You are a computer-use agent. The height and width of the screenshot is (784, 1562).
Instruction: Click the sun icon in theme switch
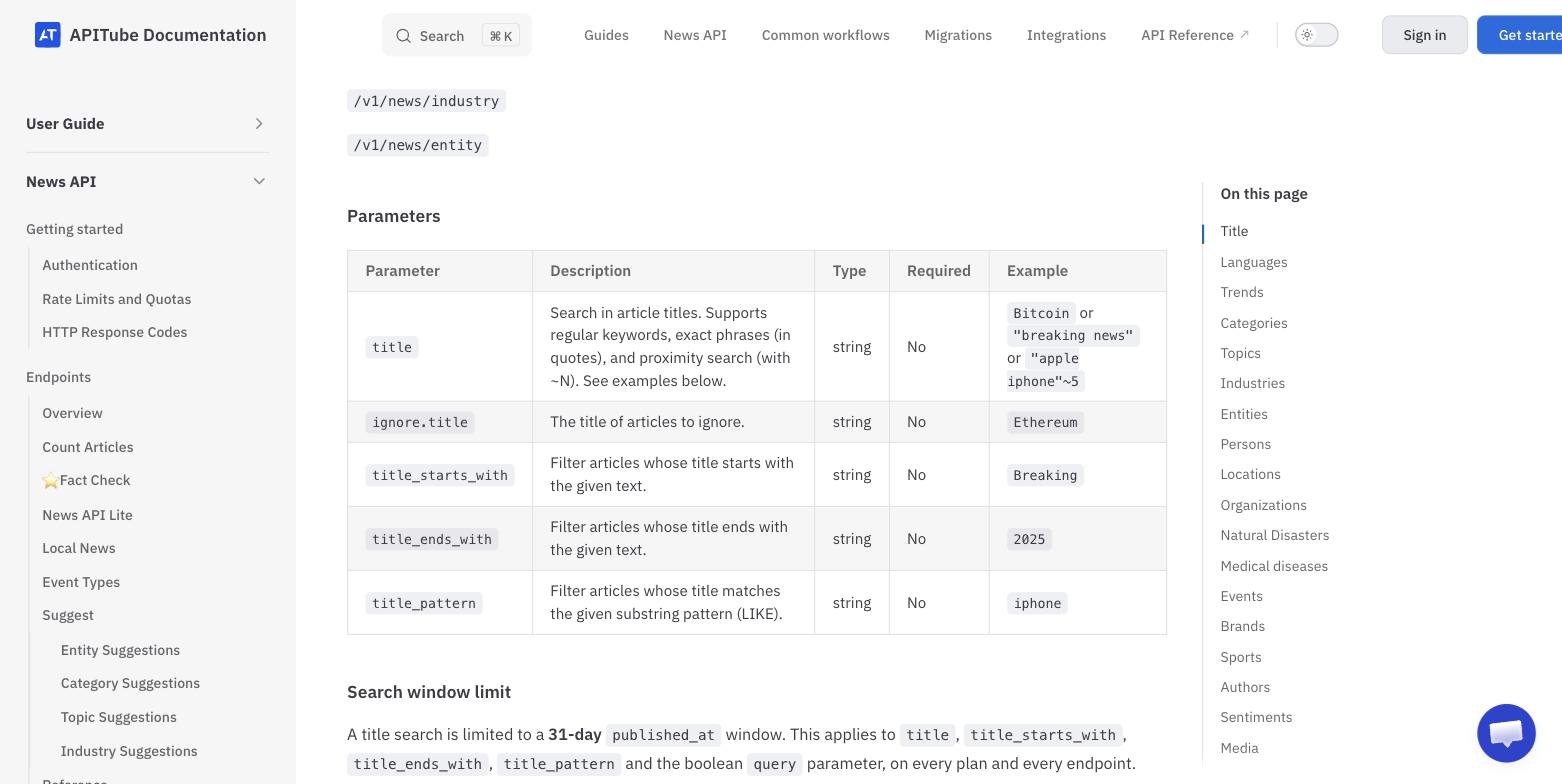pyautogui.click(x=1307, y=35)
